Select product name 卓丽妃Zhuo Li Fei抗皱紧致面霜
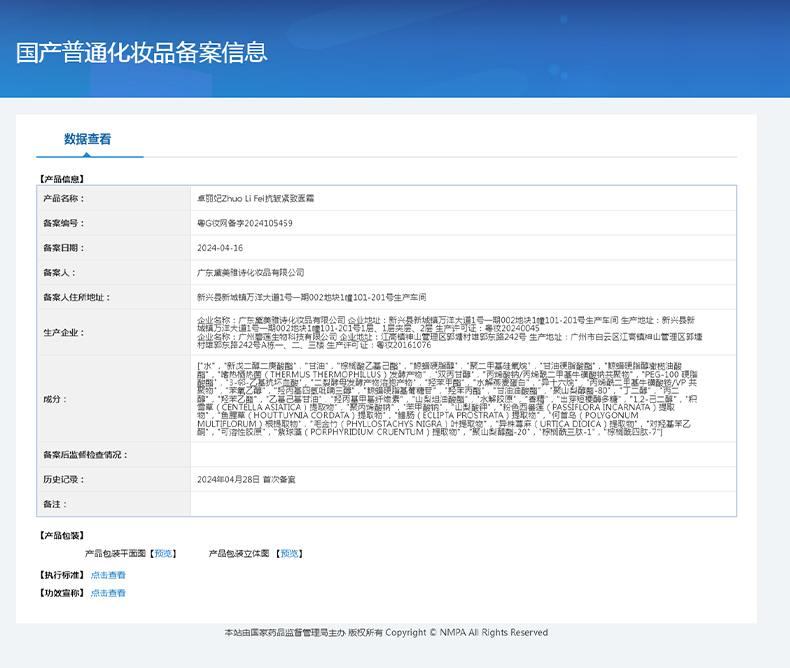 (256, 199)
